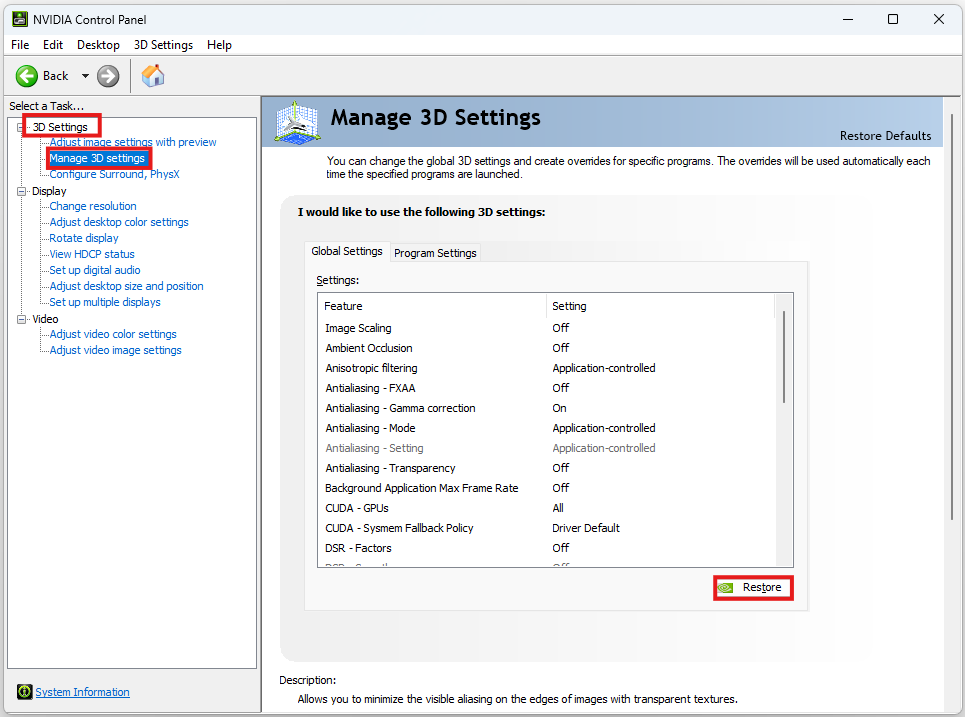Image resolution: width=965 pixels, height=717 pixels.
Task: Select the 3D Settings tree category label
Action: [x=60, y=127]
